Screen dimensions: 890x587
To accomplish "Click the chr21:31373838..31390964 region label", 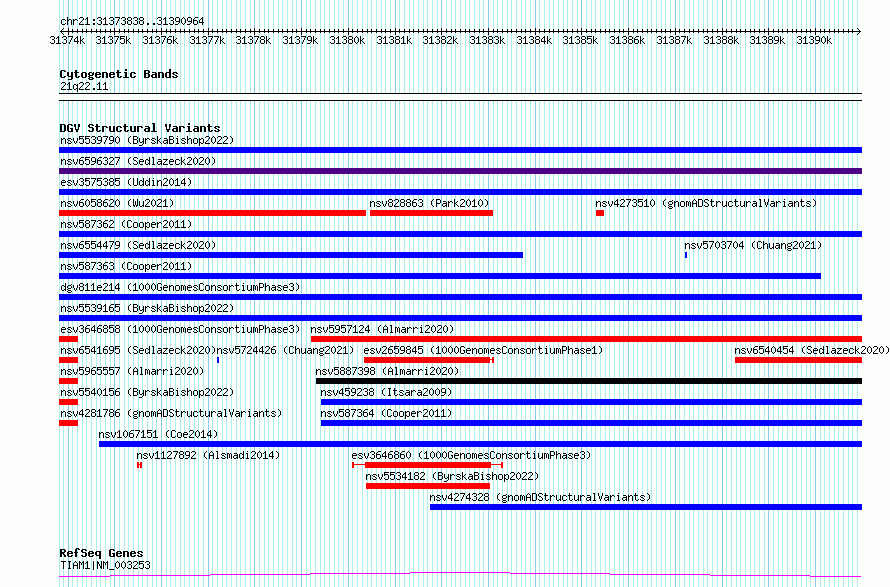I will pos(132,21).
